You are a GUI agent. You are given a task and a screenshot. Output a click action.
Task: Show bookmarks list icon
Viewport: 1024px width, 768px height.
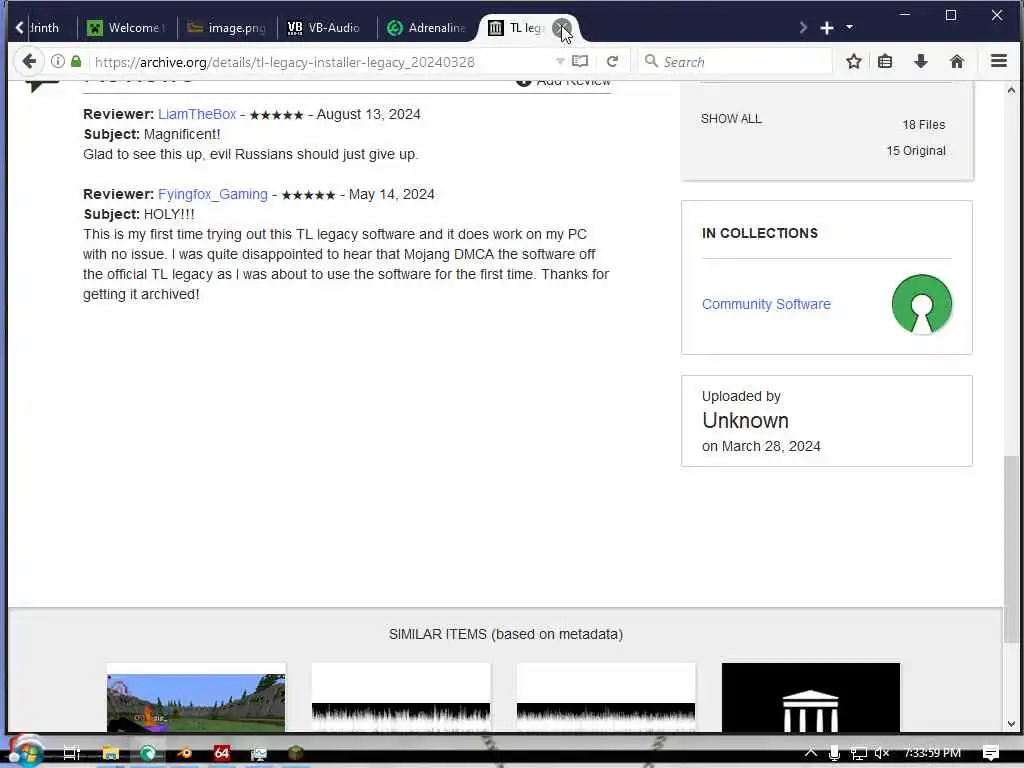(885, 61)
